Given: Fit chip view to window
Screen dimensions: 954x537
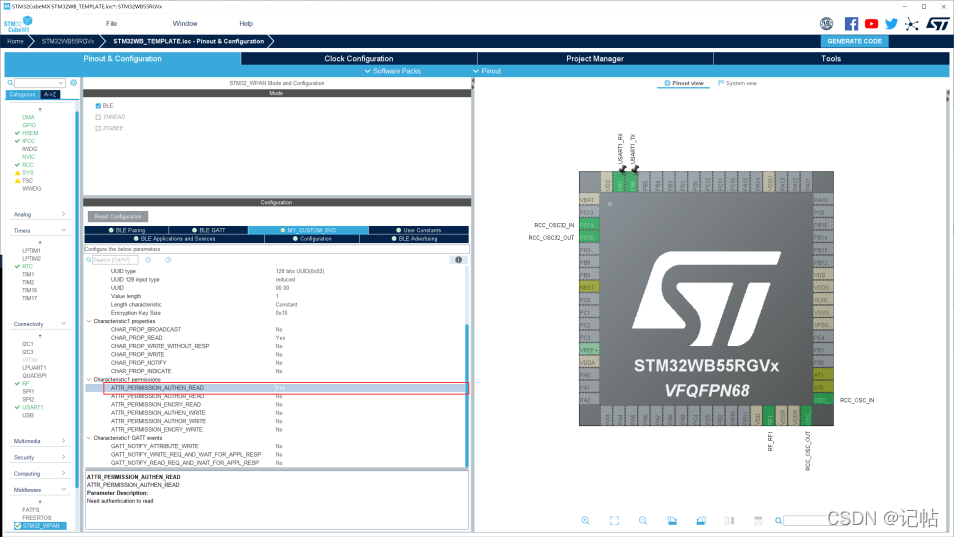Looking at the screenshot, I should 615,521.
